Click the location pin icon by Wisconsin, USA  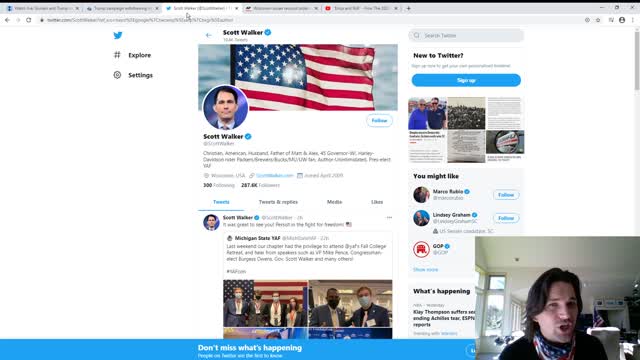pyautogui.click(x=206, y=176)
